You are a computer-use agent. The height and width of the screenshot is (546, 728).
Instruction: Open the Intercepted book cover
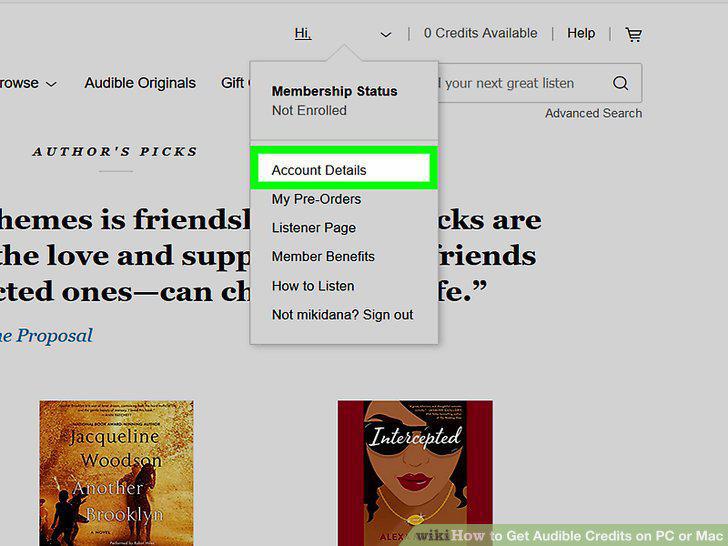coord(415,473)
